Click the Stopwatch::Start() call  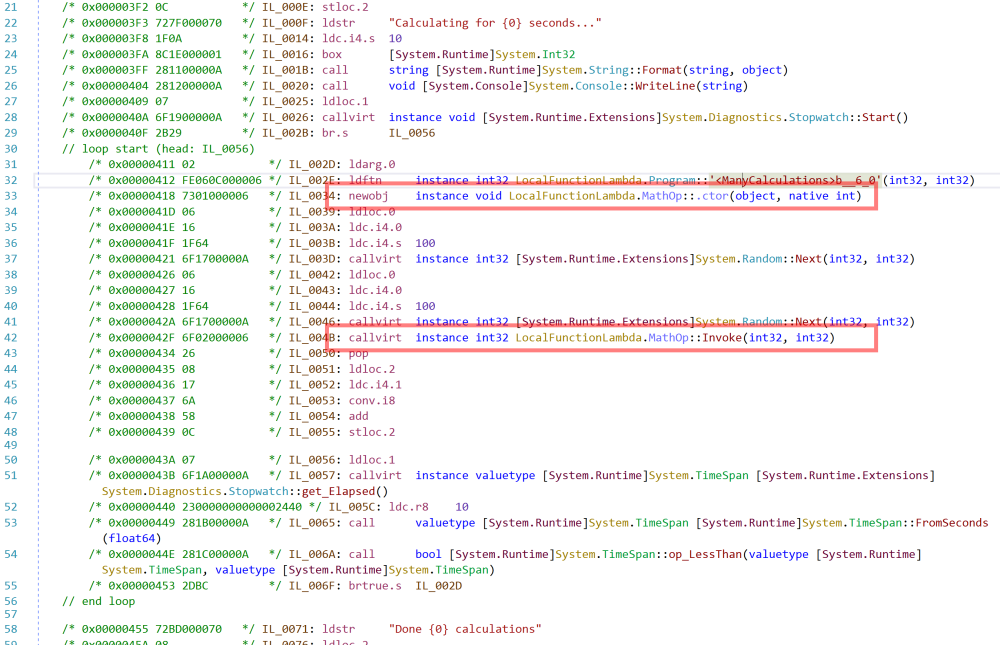(848, 117)
